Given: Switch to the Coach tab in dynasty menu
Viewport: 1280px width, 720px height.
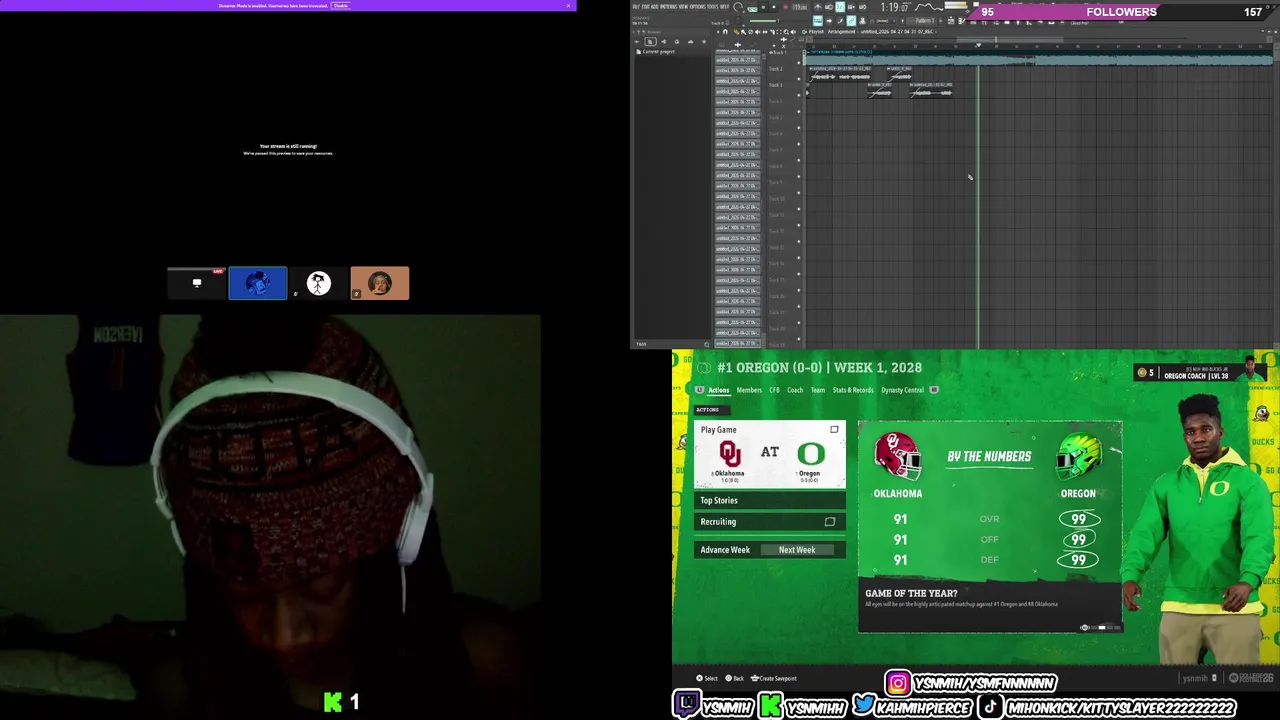Looking at the screenshot, I should pyautogui.click(x=795, y=390).
